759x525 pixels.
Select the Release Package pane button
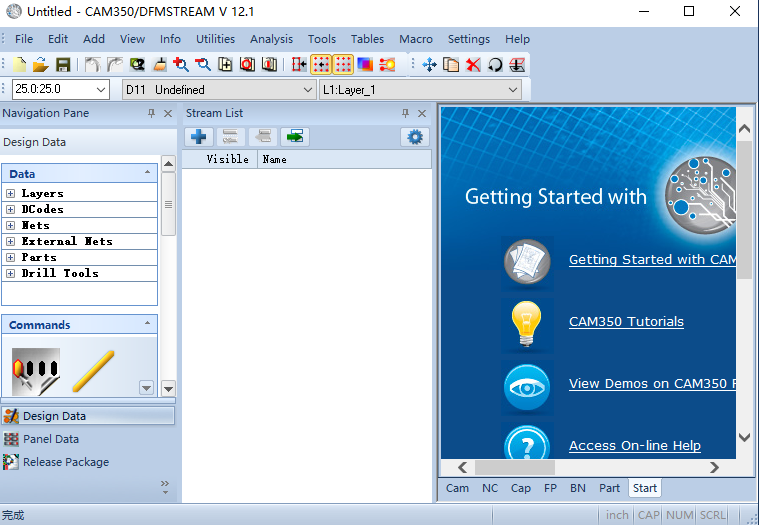click(88, 462)
